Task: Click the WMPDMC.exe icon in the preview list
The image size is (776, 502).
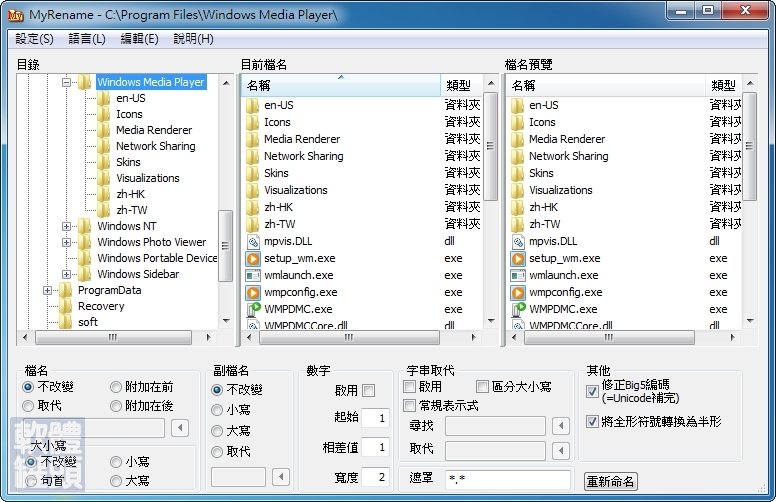Action: click(518, 309)
